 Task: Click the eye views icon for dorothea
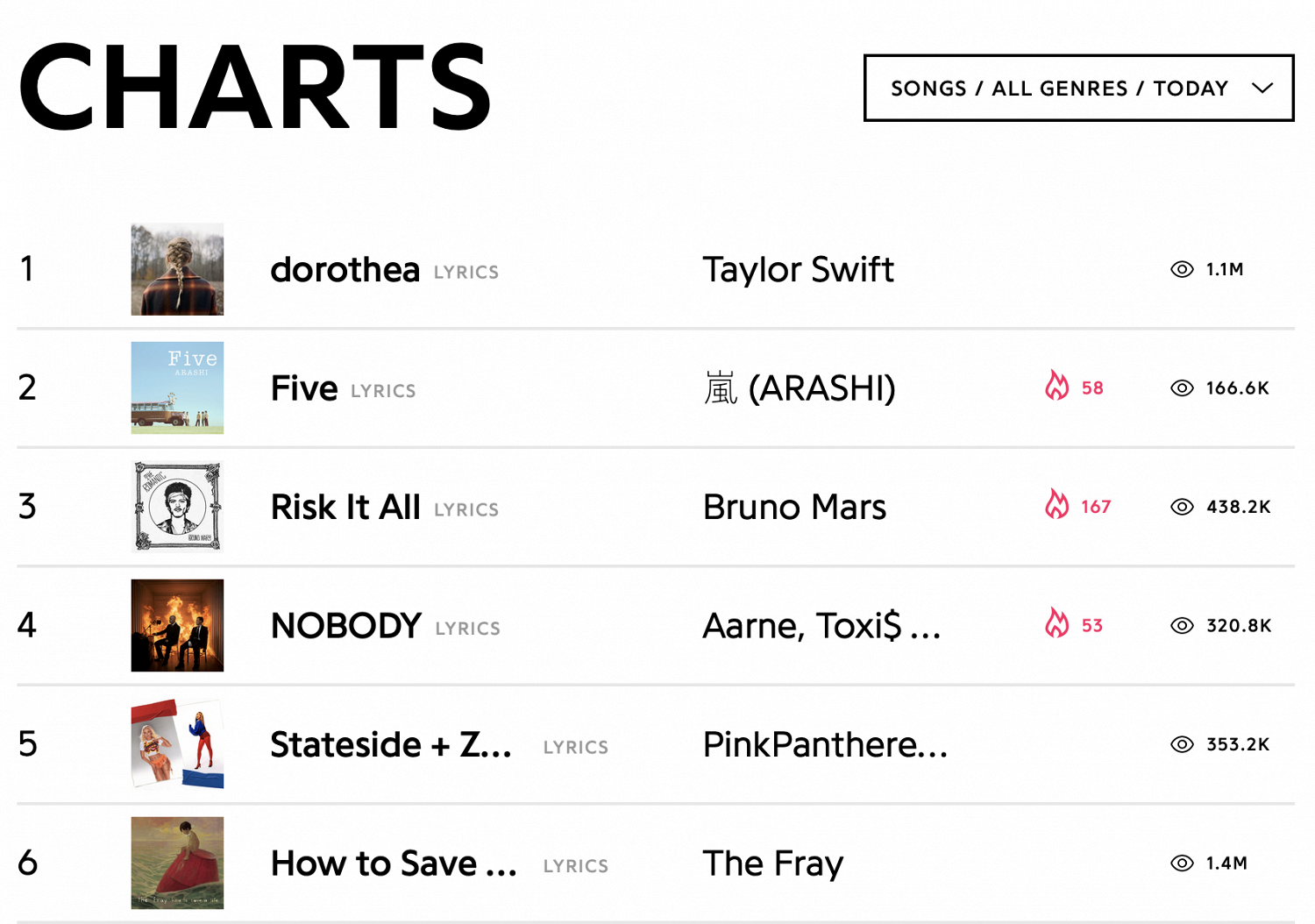(1182, 269)
